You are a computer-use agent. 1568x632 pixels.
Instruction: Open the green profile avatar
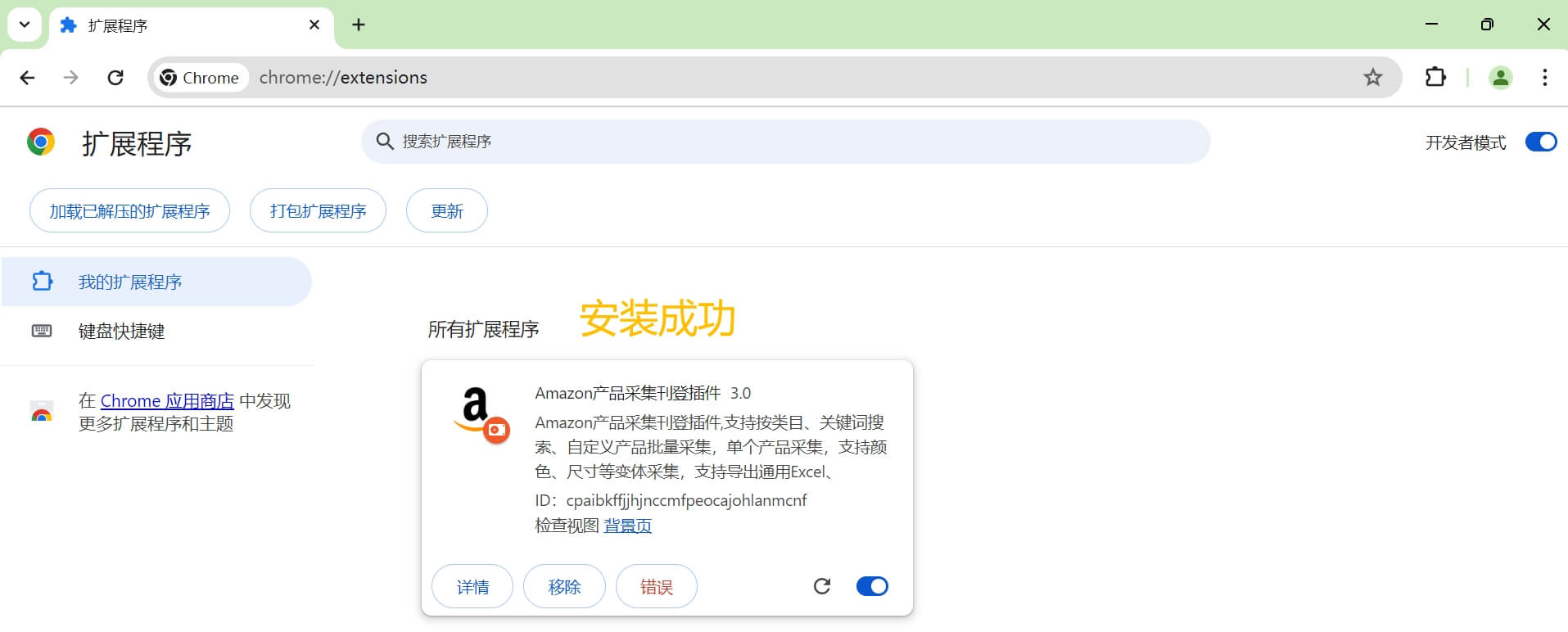[1501, 78]
